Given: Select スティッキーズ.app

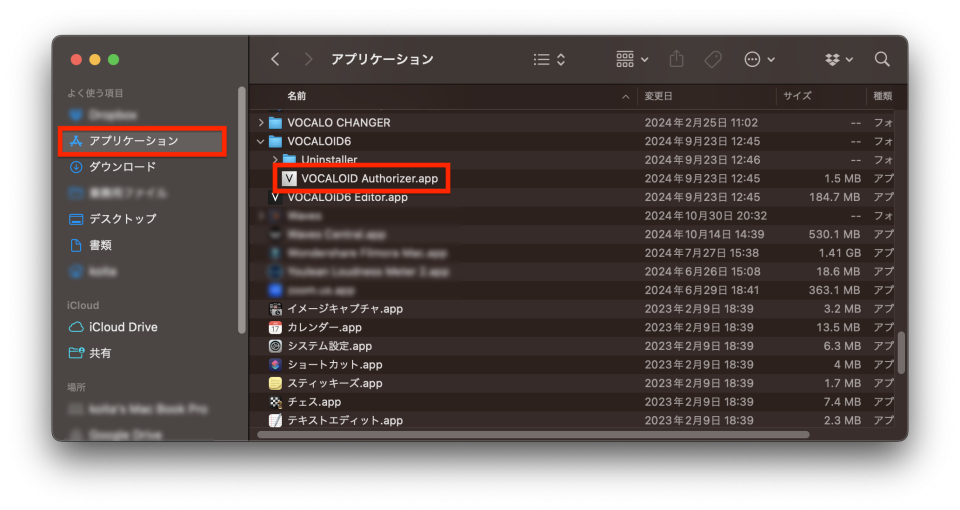Looking at the screenshot, I should [334, 383].
